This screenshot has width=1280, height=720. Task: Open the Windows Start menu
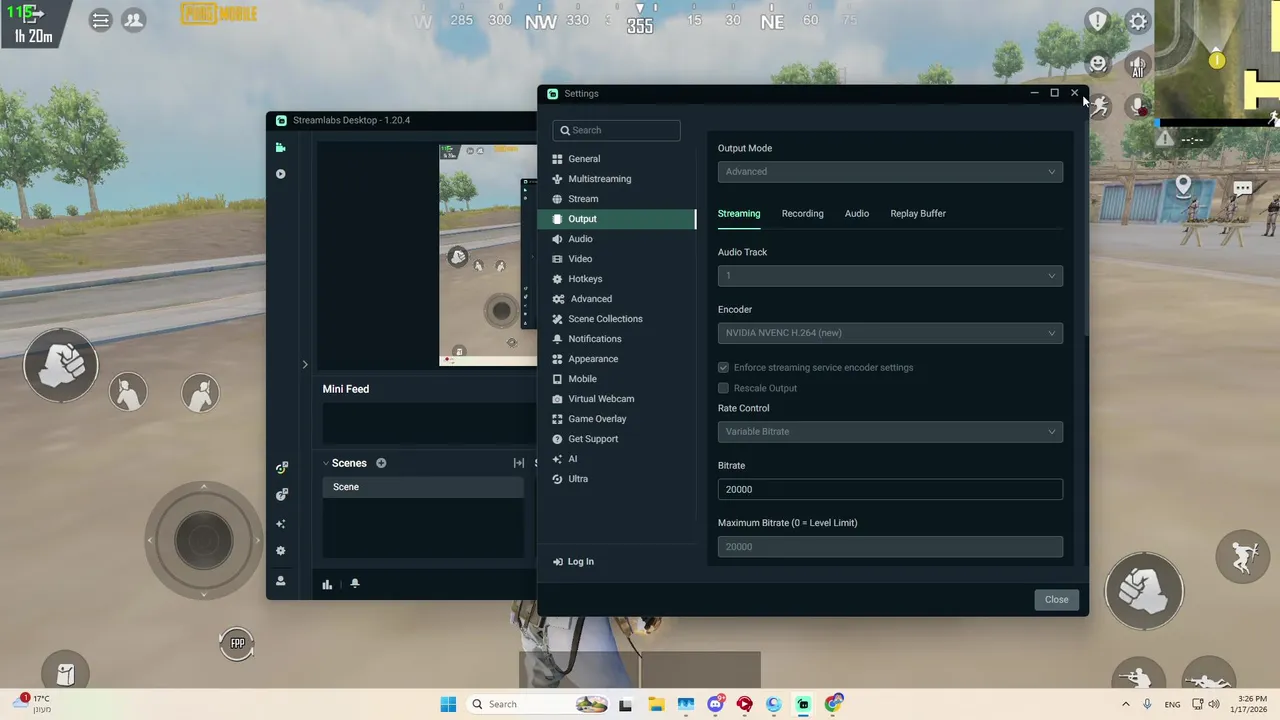pyautogui.click(x=448, y=704)
